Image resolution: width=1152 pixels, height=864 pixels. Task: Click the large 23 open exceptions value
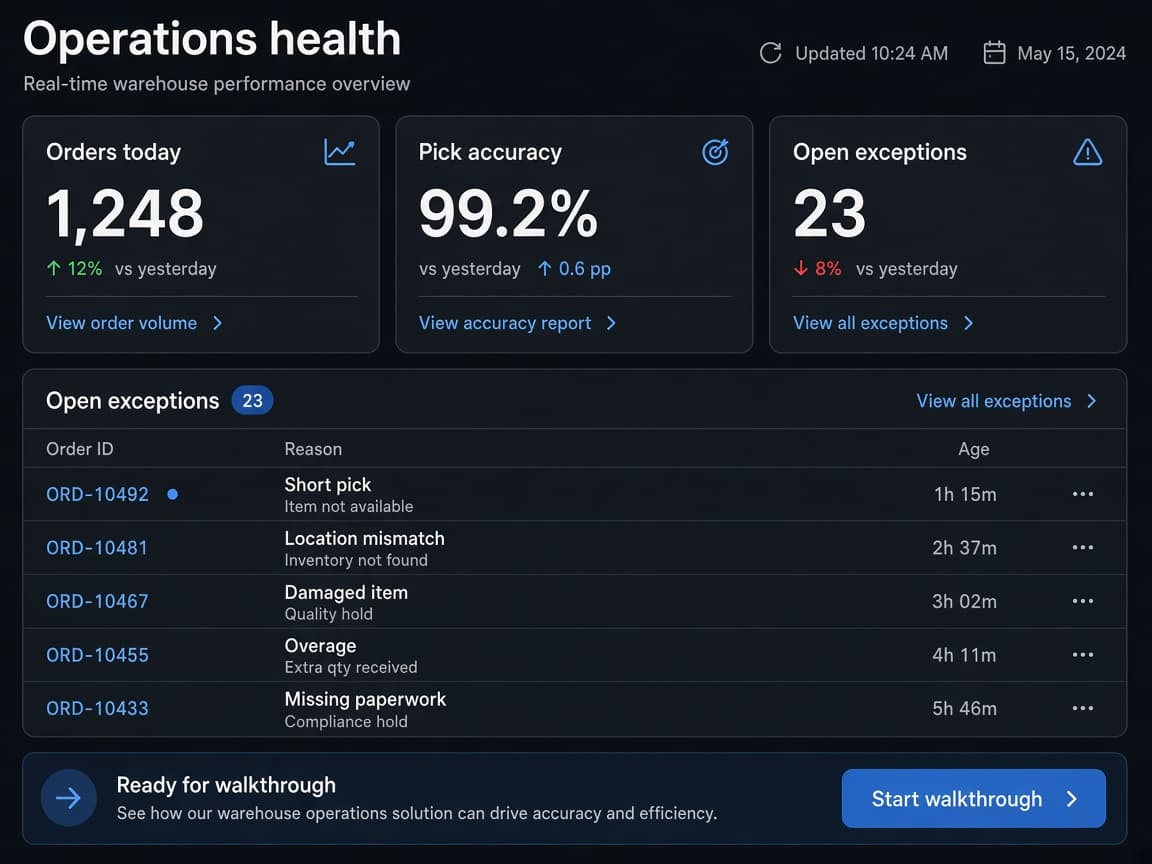click(829, 214)
